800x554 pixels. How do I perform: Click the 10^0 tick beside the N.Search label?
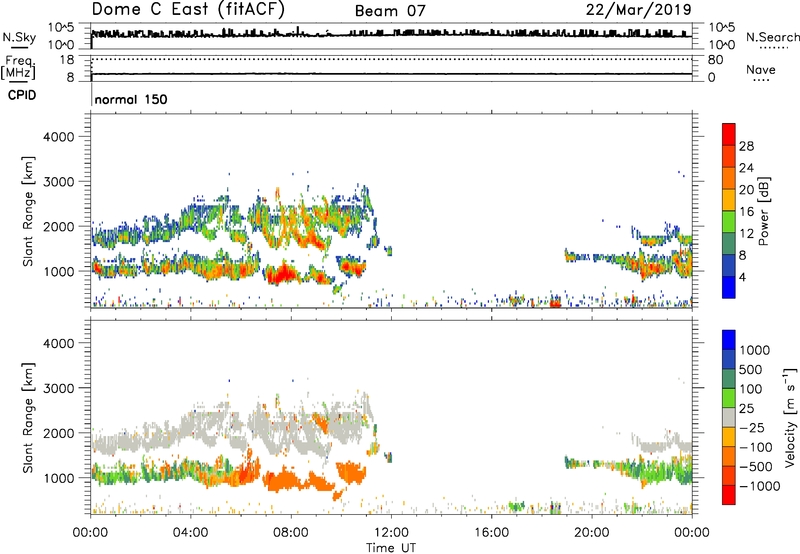[721, 45]
